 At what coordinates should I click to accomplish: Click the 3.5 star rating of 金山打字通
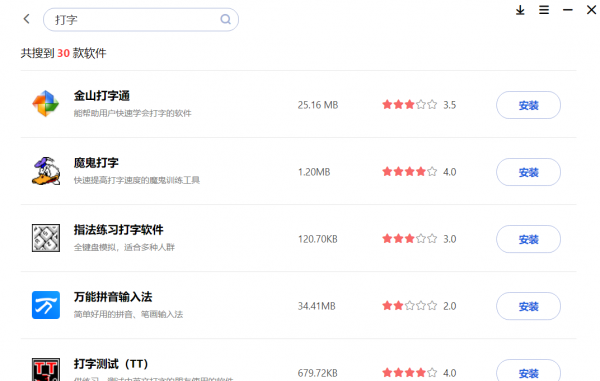click(419, 104)
